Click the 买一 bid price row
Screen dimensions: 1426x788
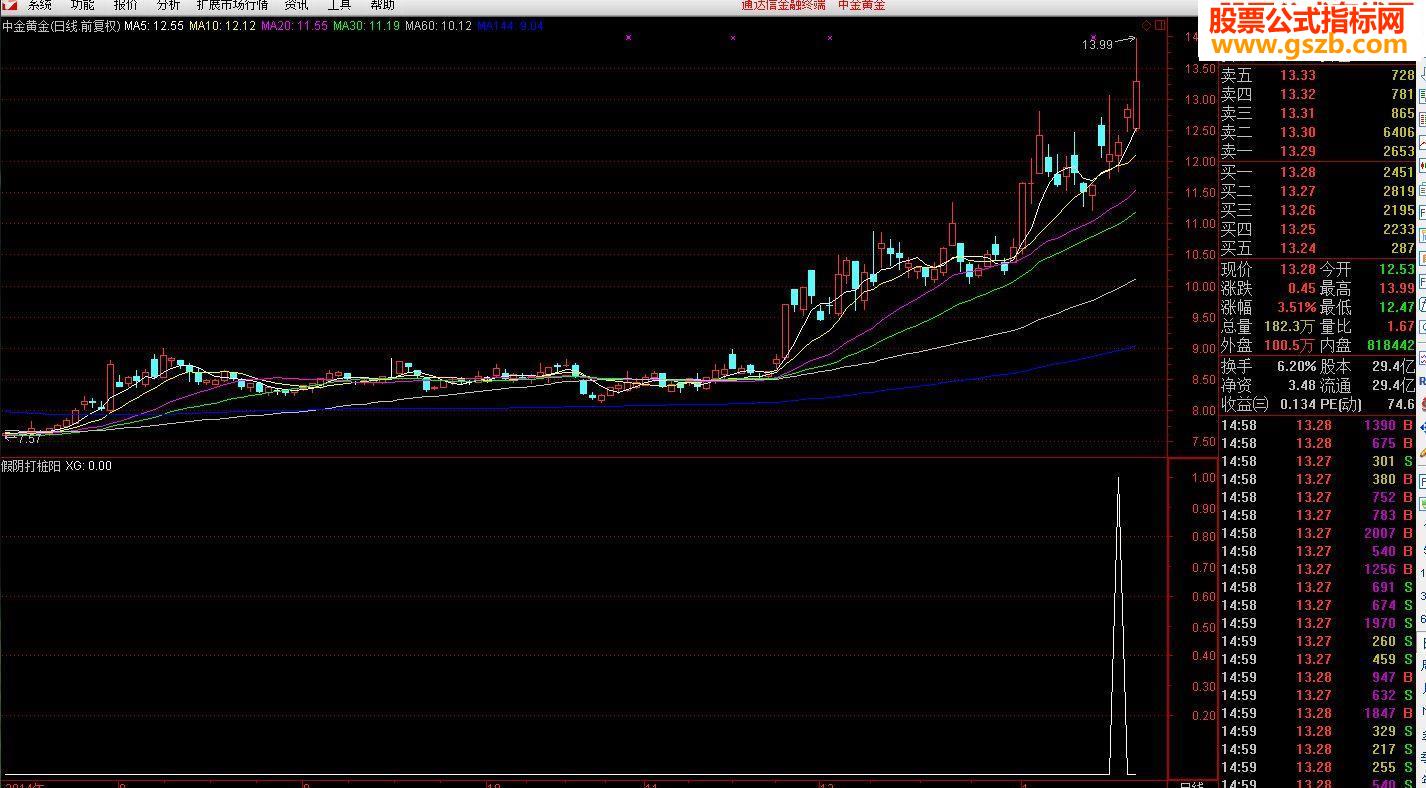click(x=1318, y=172)
